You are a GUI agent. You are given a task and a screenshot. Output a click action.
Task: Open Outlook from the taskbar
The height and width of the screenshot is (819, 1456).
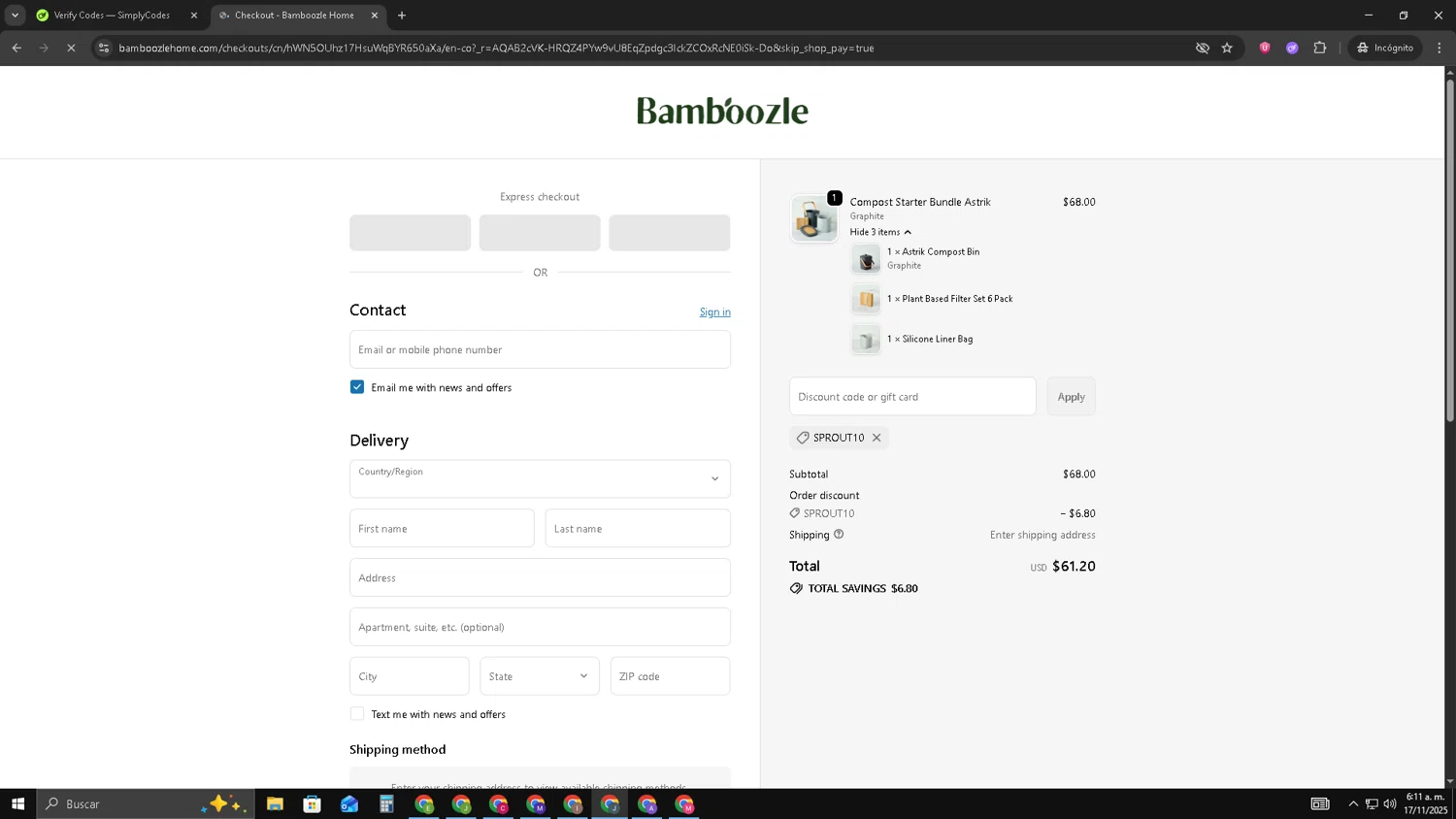point(349,803)
